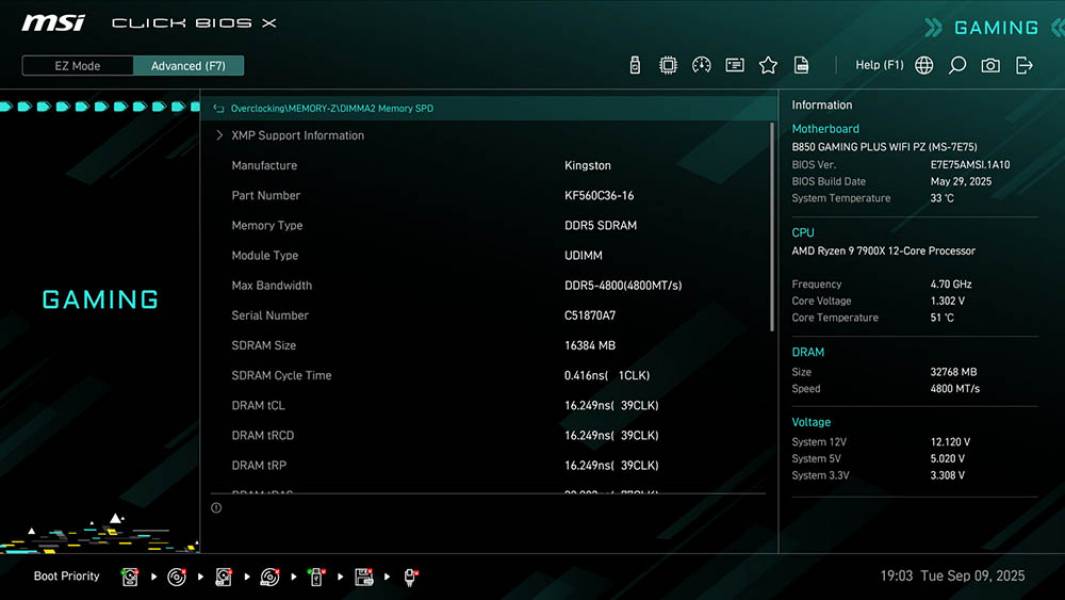The width and height of the screenshot is (1065, 600).
Task: Open search using the magnifier icon
Action: (x=957, y=64)
